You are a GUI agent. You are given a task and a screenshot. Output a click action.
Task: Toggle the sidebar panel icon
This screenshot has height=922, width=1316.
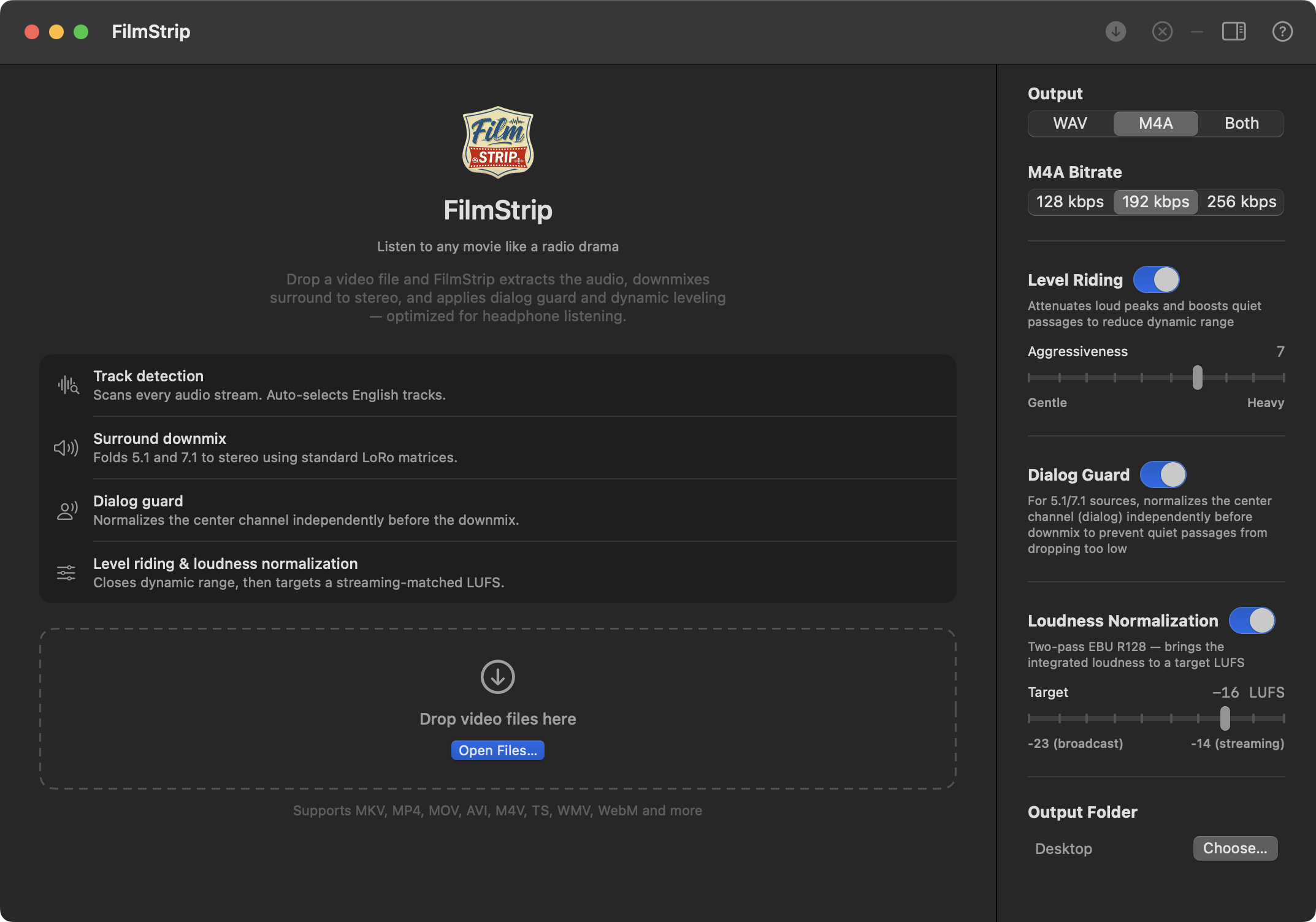pos(1234,31)
